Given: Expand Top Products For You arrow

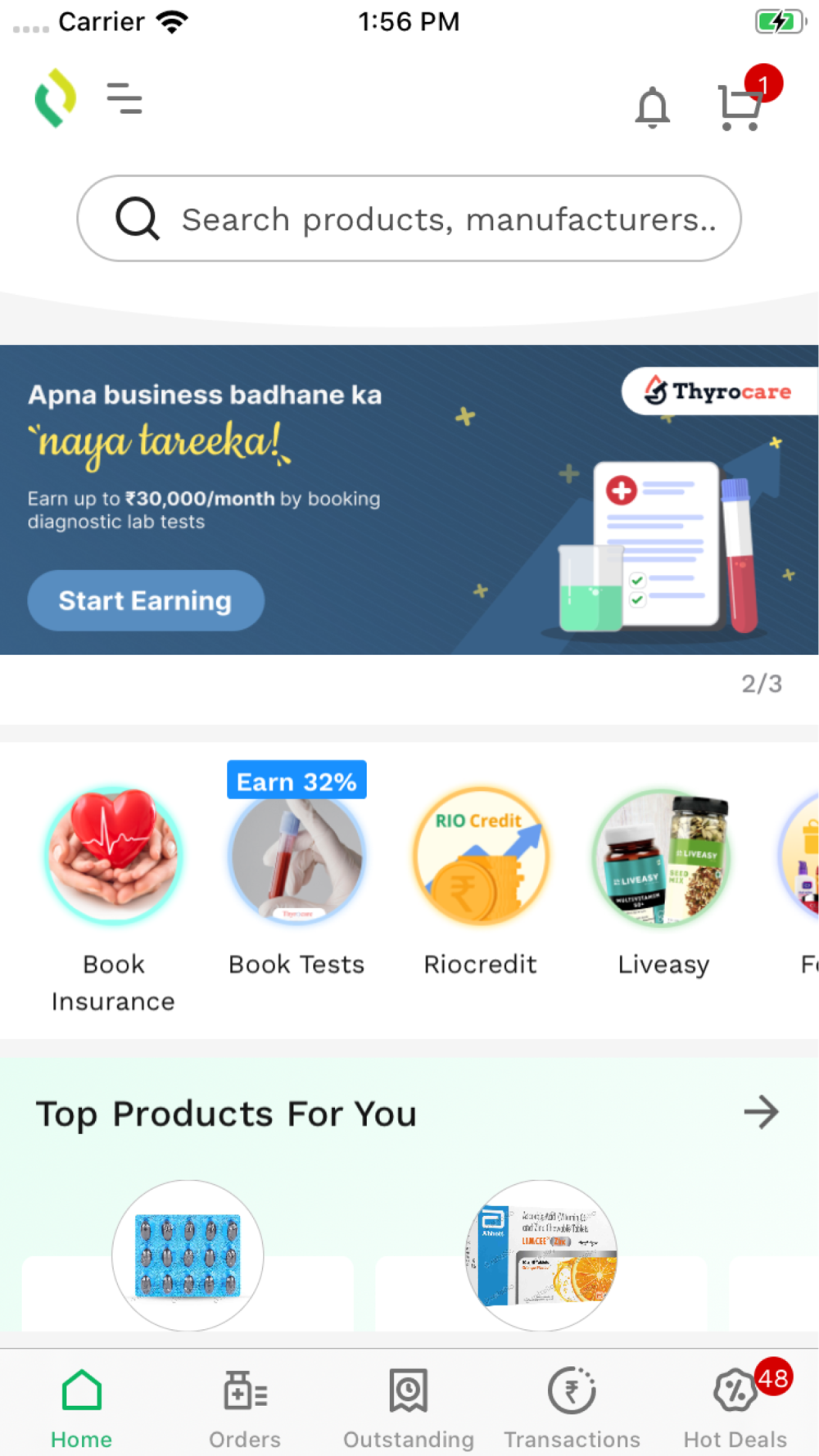Looking at the screenshot, I should (x=761, y=1112).
